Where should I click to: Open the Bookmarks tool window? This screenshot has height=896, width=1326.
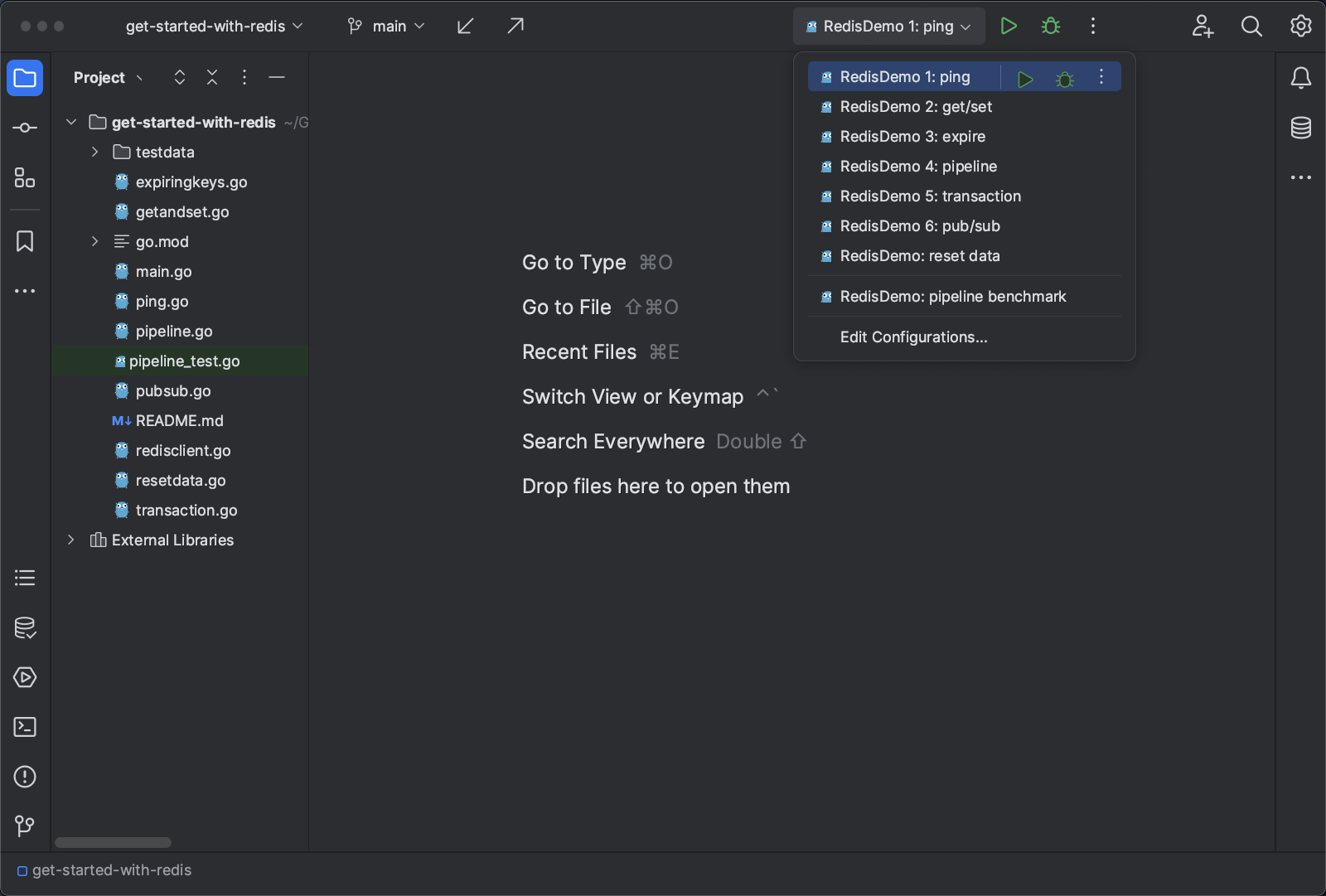coord(25,242)
